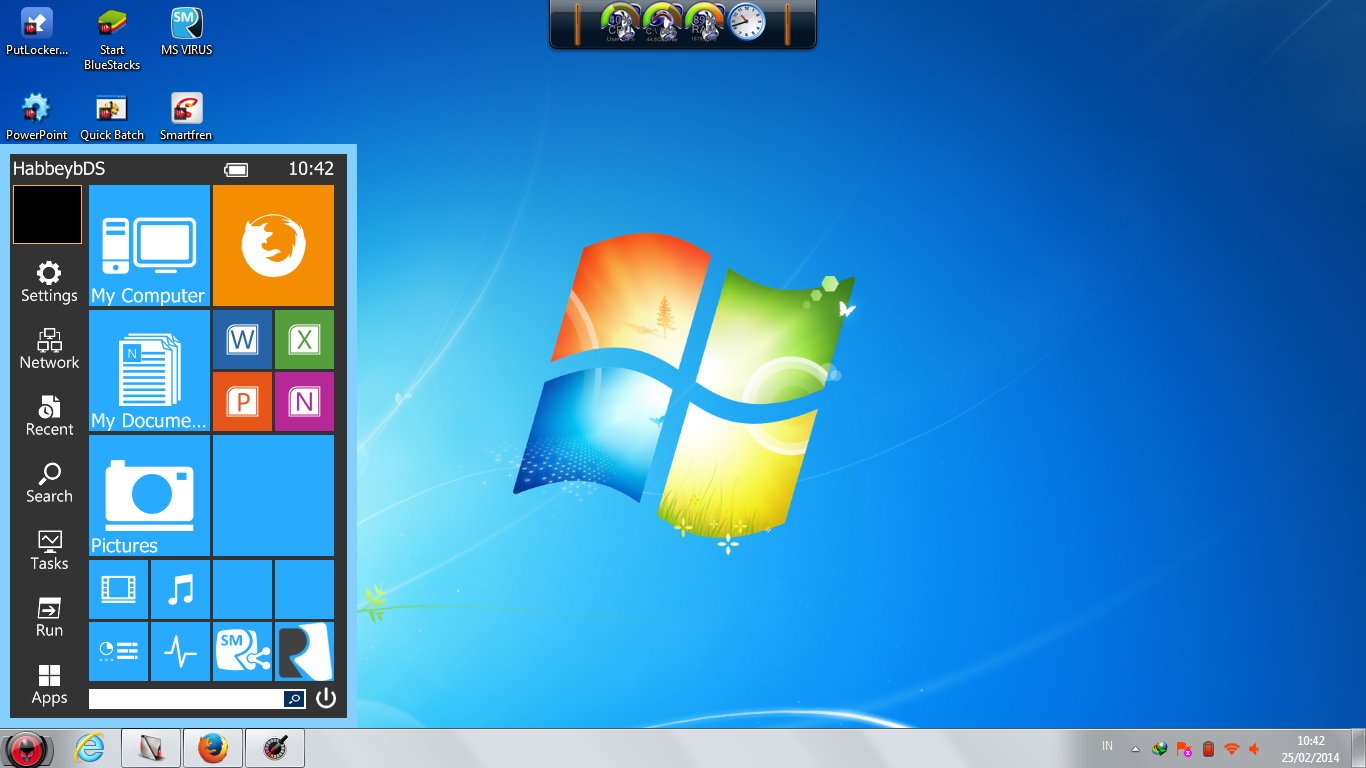
Task: Click the analog clock in gadget
Action: [x=746, y=23]
